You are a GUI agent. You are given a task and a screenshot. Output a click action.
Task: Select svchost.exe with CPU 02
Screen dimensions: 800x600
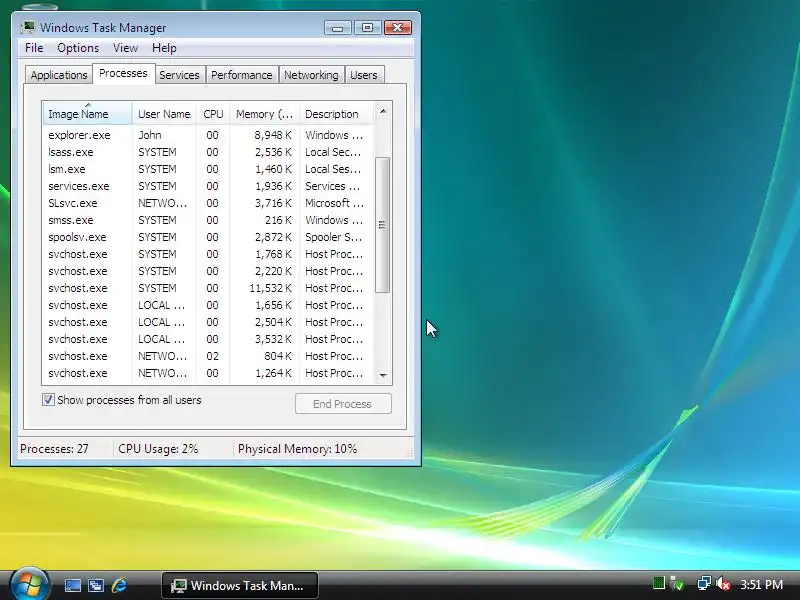coord(209,356)
